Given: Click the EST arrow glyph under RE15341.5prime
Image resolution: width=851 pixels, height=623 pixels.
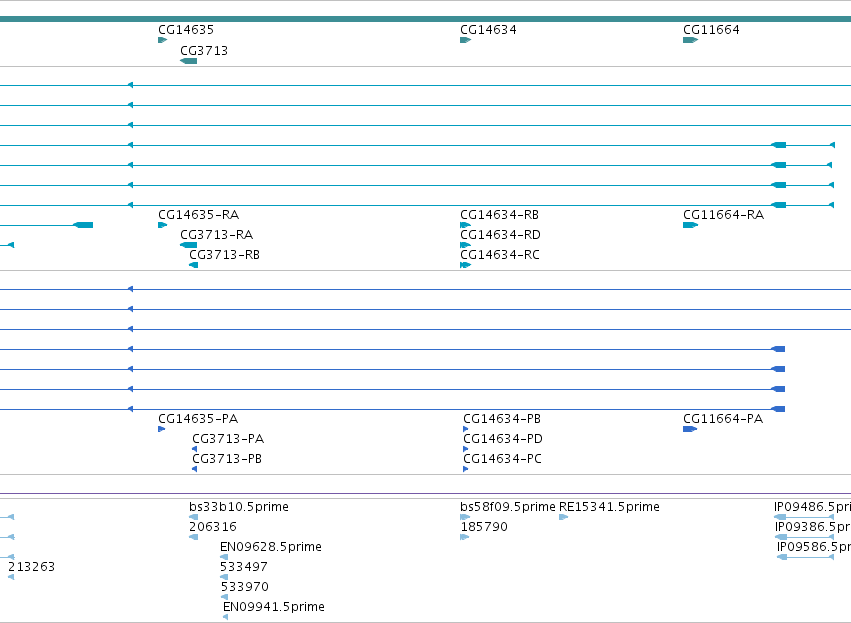Looking at the screenshot, I should [x=563, y=517].
